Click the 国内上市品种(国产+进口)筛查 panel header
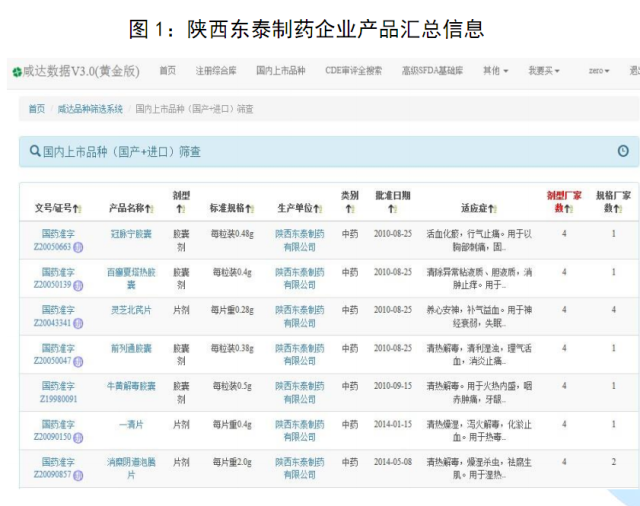 [329, 152]
